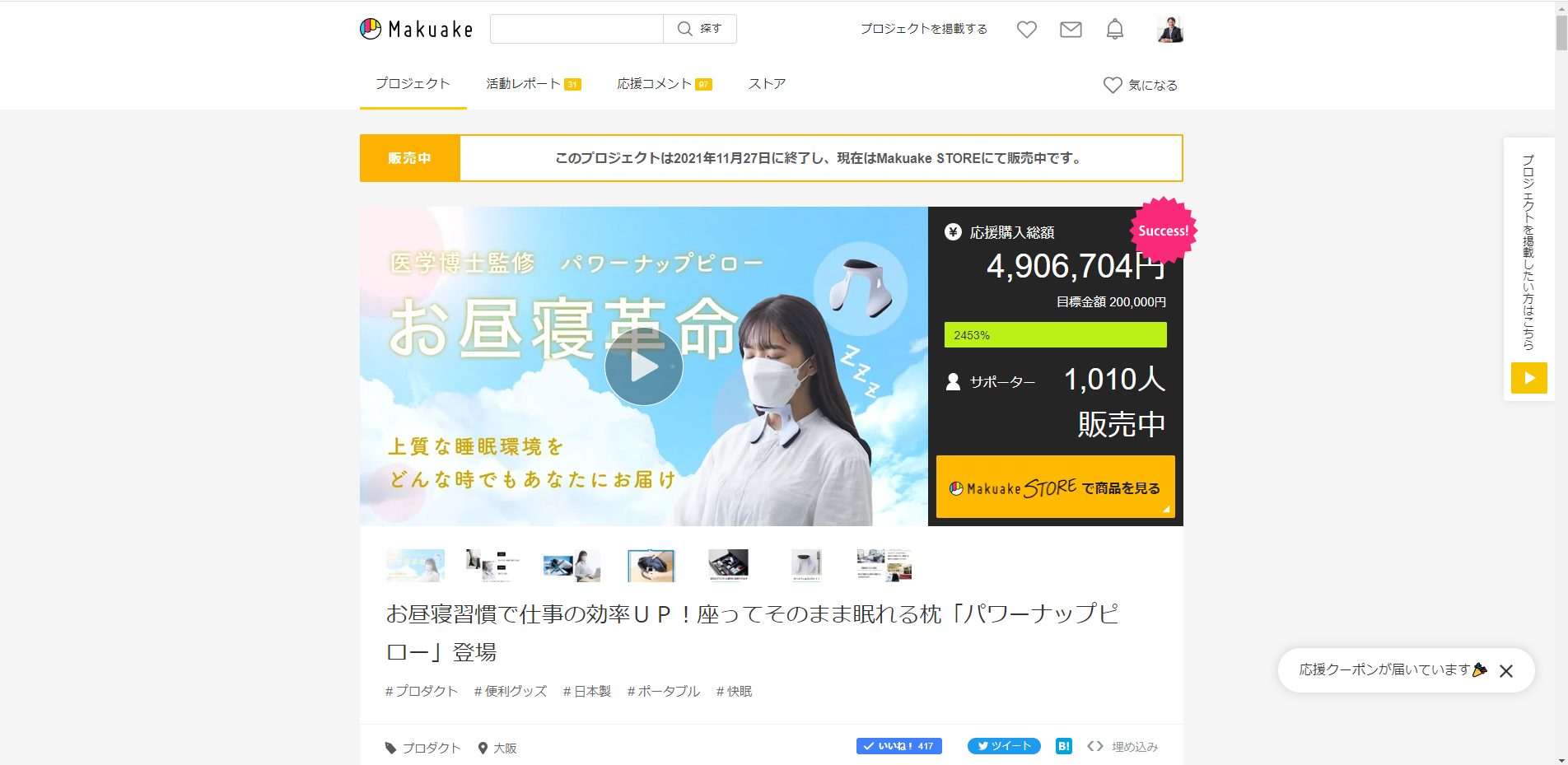Click the Makuake logo
Viewport: 1568px width, 765px height.
[417, 30]
